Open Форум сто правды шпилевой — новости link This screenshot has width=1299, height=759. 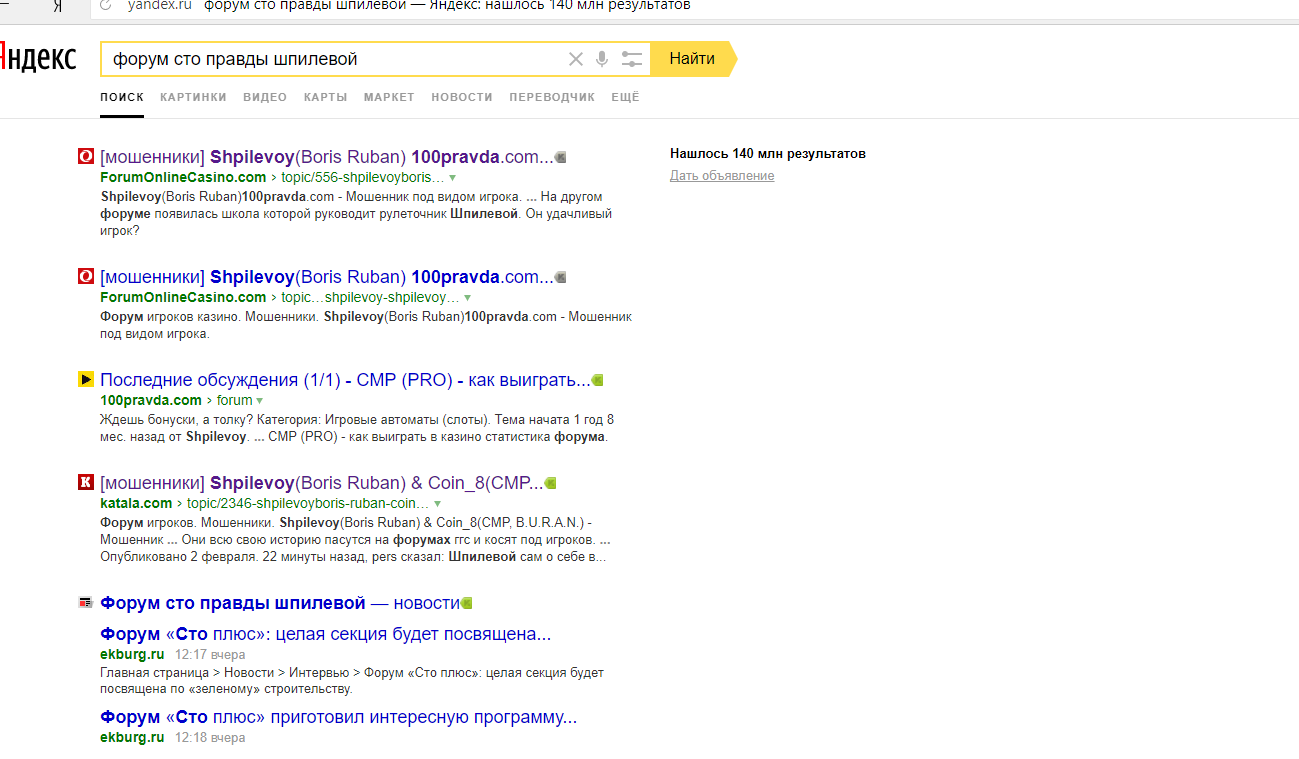pos(280,603)
